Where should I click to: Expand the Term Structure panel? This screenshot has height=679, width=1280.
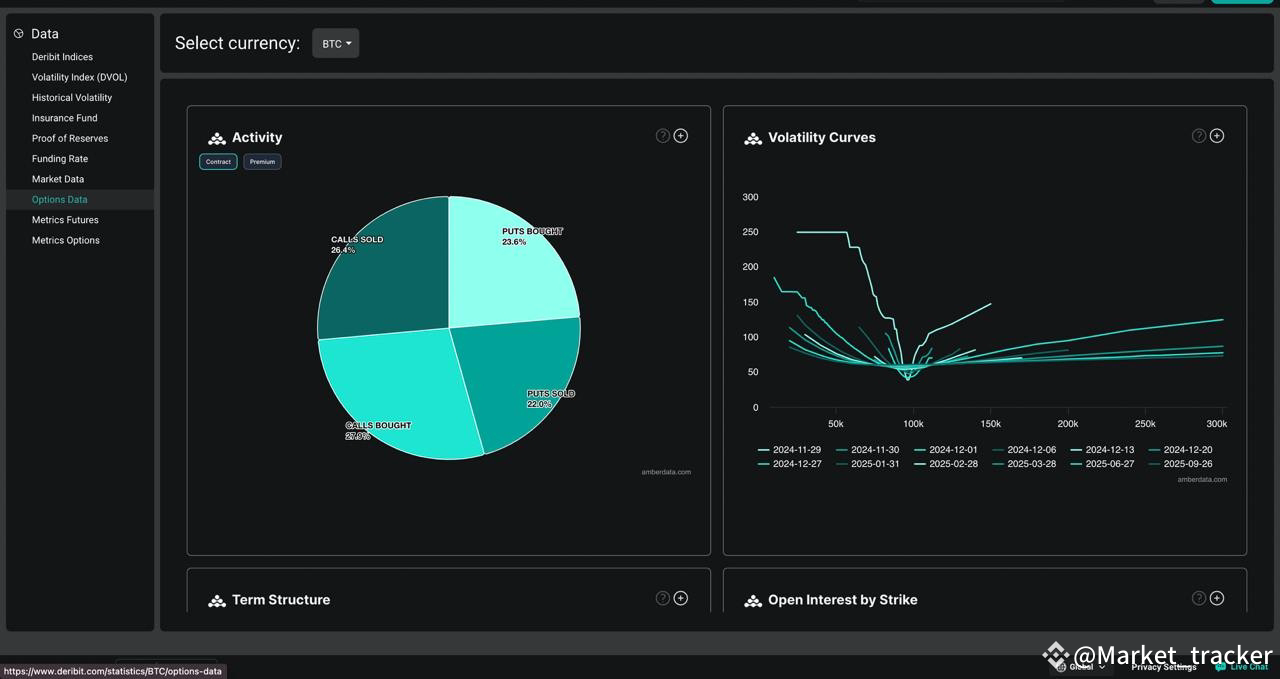coord(681,598)
